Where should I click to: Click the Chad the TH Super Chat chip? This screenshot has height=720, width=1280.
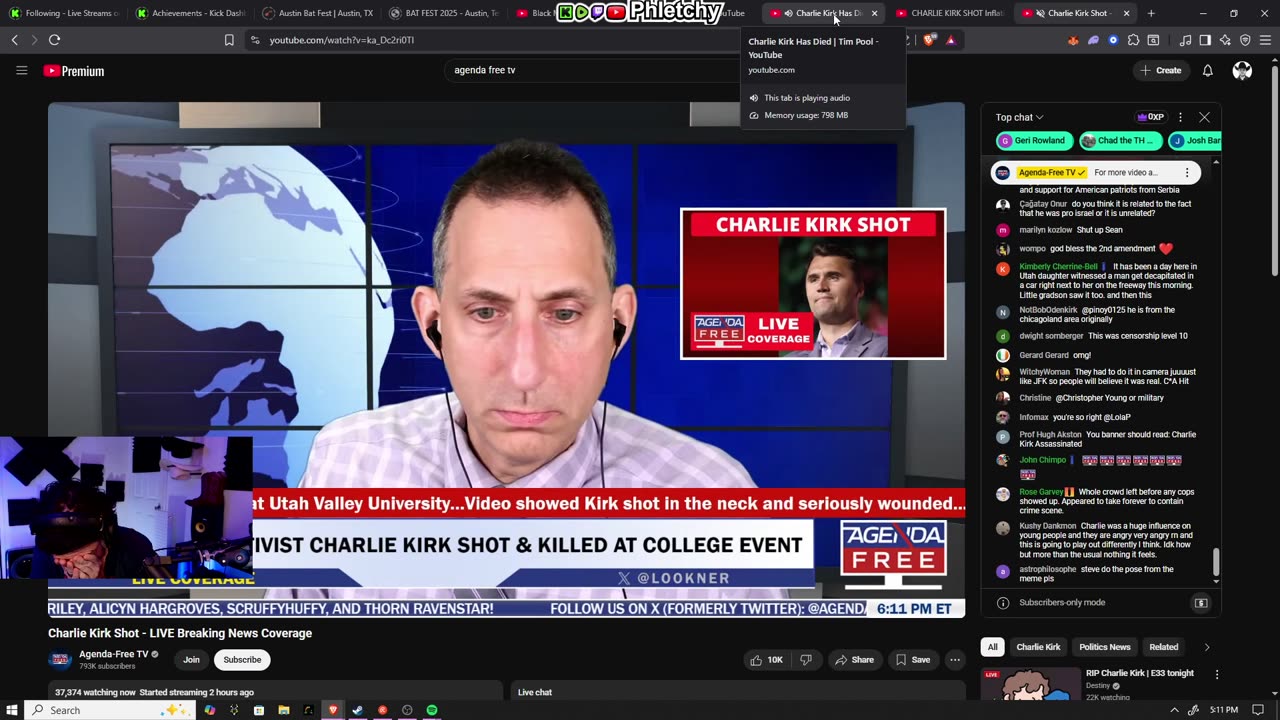click(1121, 141)
